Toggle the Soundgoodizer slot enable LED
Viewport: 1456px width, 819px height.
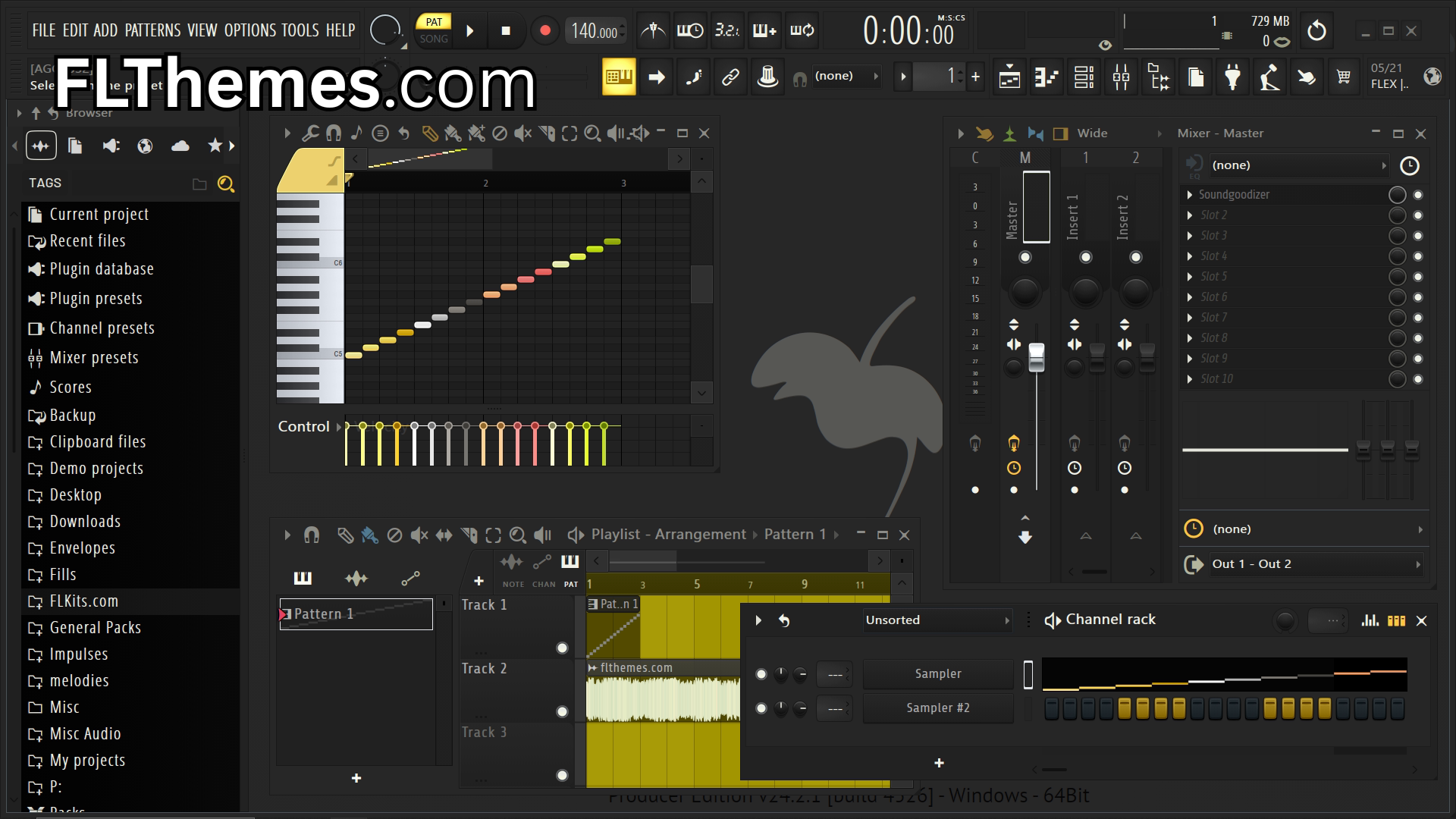coord(1418,195)
